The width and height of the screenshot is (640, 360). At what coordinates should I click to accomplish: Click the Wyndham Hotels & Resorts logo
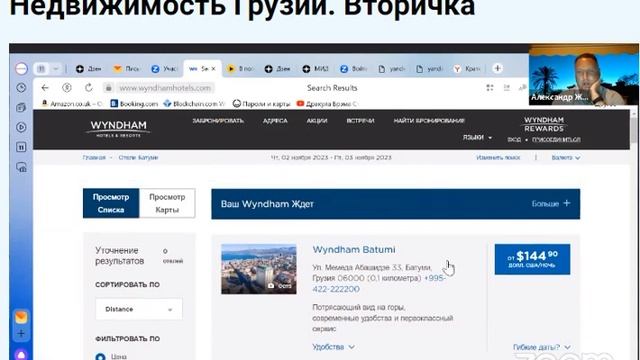click(x=118, y=128)
